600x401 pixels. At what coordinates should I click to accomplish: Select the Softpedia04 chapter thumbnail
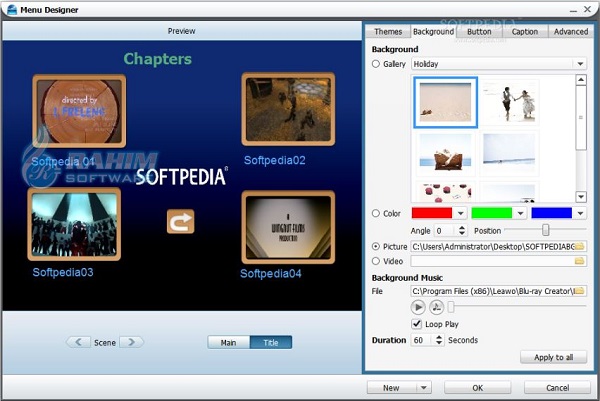click(x=288, y=227)
